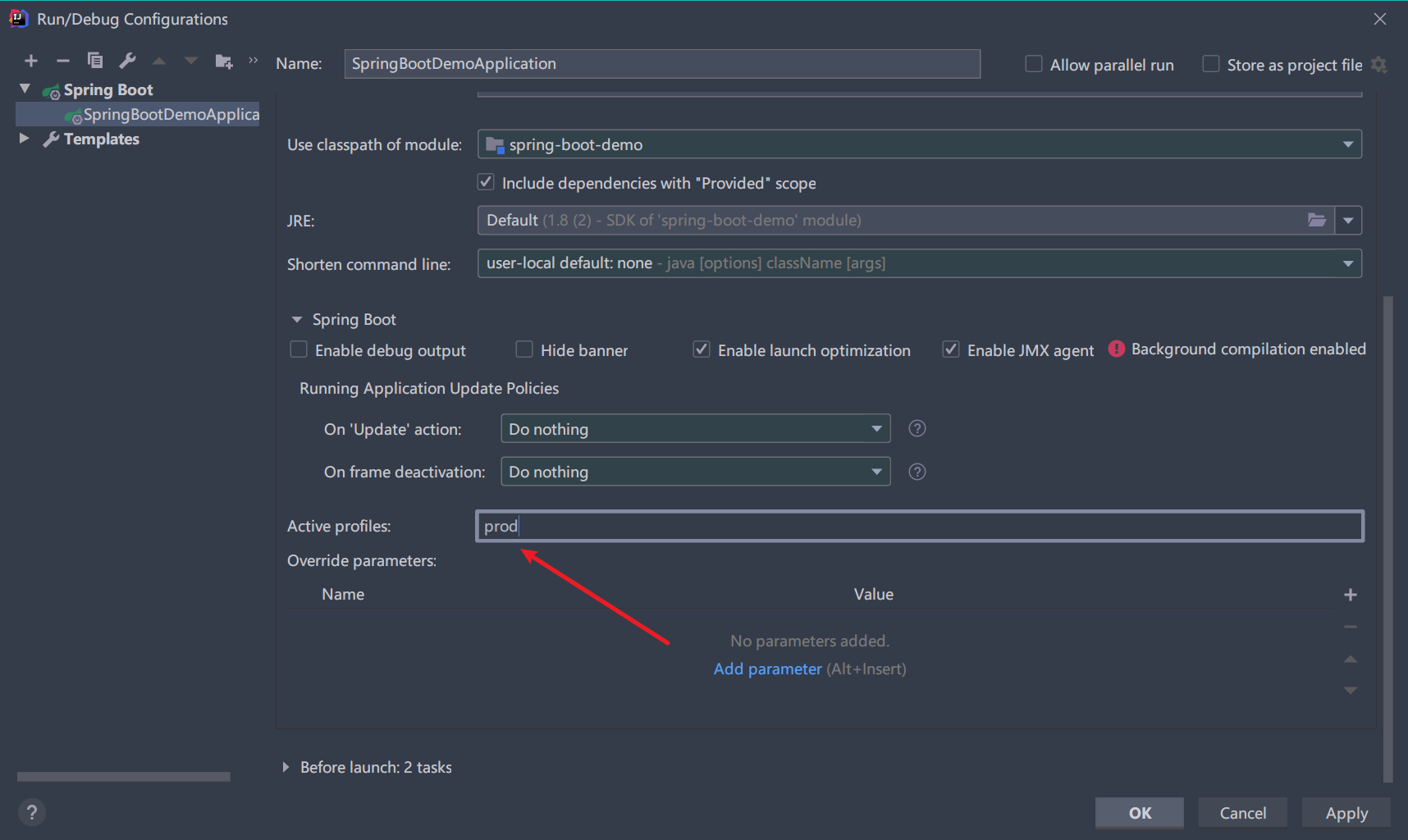Expand Before launch: 2 tasks section
The height and width of the screenshot is (840, 1408).
tap(286, 767)
